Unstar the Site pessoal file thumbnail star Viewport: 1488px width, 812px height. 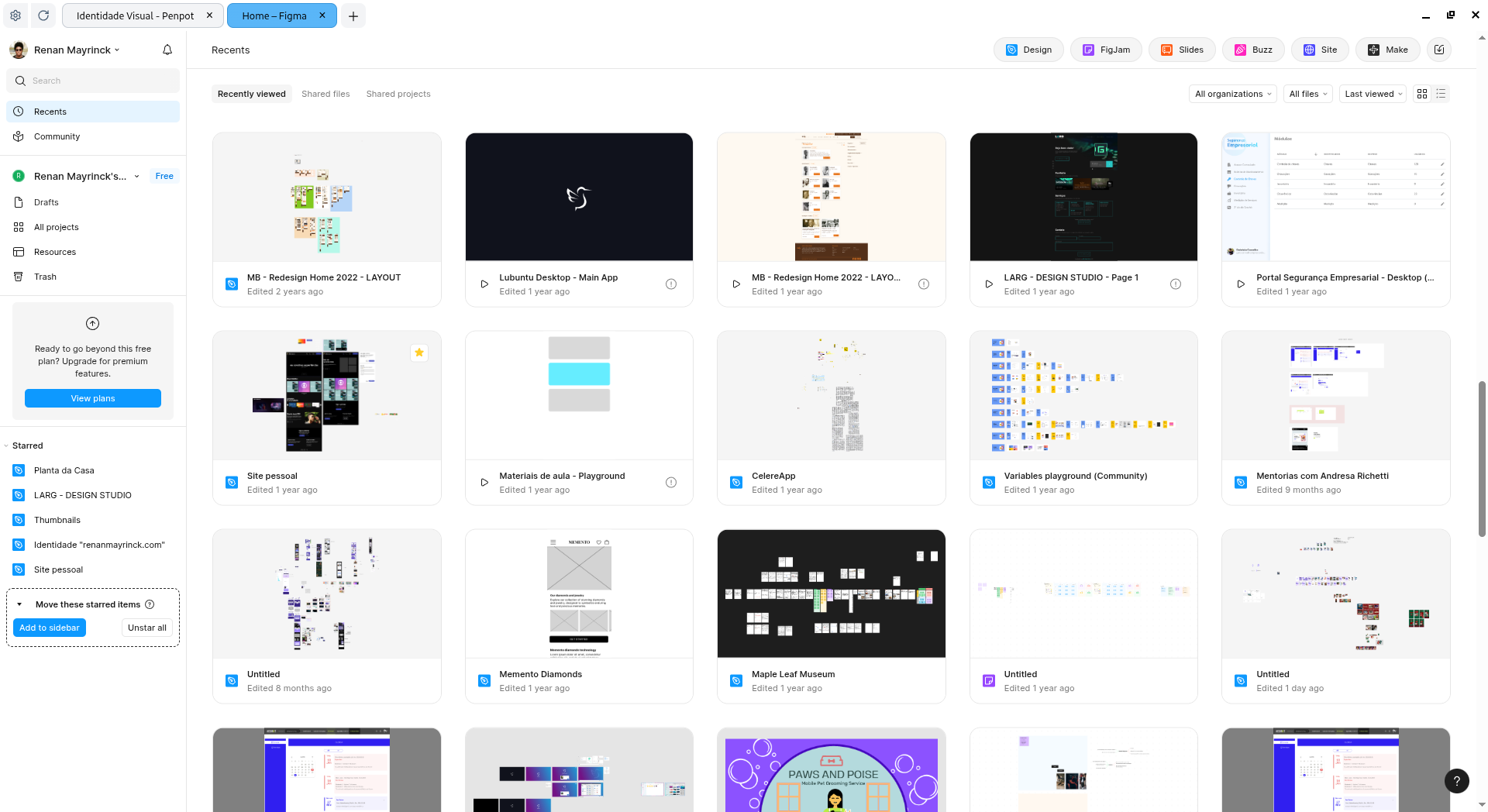tap(418, 353)
